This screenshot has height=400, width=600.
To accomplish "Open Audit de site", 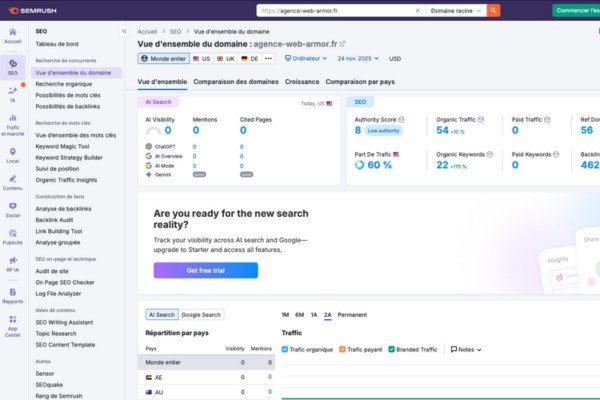I will pos(52,271).
